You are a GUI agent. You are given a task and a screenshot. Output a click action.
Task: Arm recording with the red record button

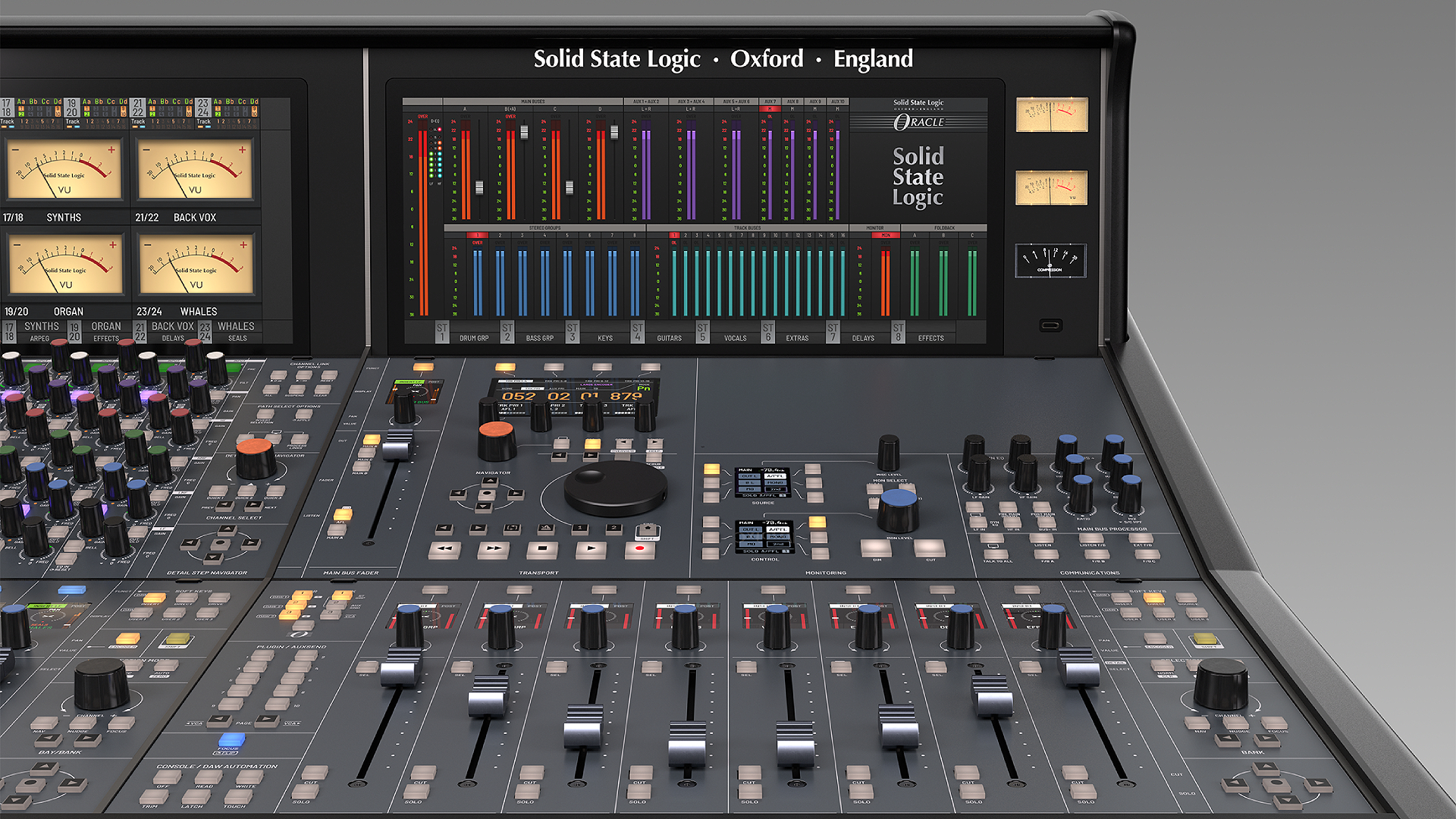click(x=640, y=549)
